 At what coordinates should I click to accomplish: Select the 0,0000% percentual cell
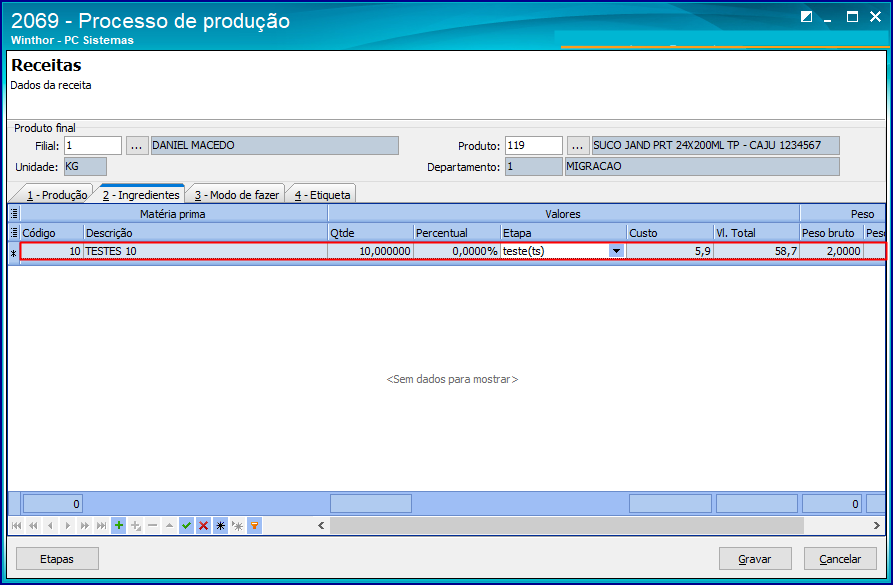[x=457, y=251]
